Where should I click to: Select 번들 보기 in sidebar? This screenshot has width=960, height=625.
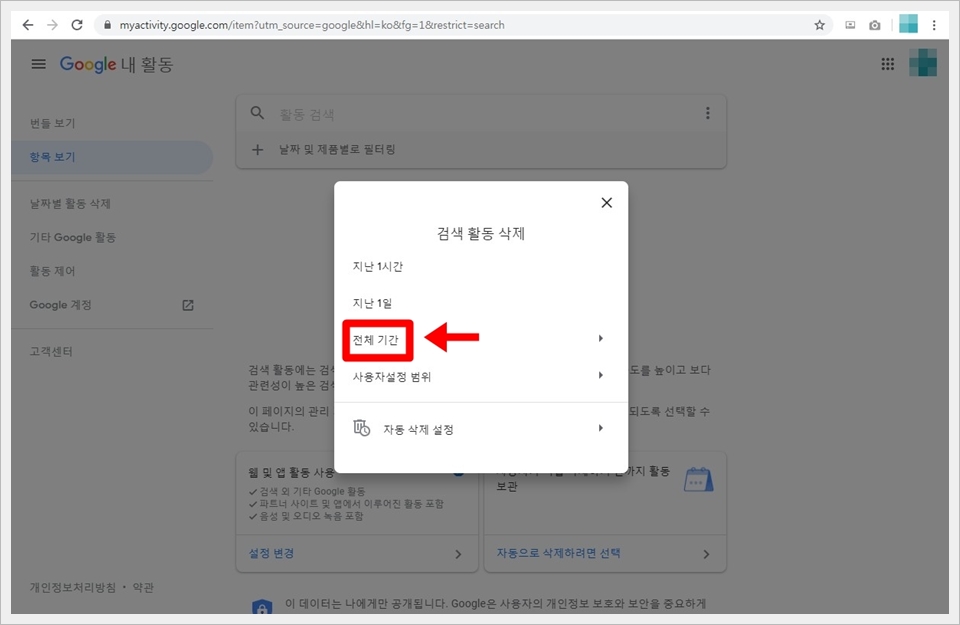coord(53,123)
